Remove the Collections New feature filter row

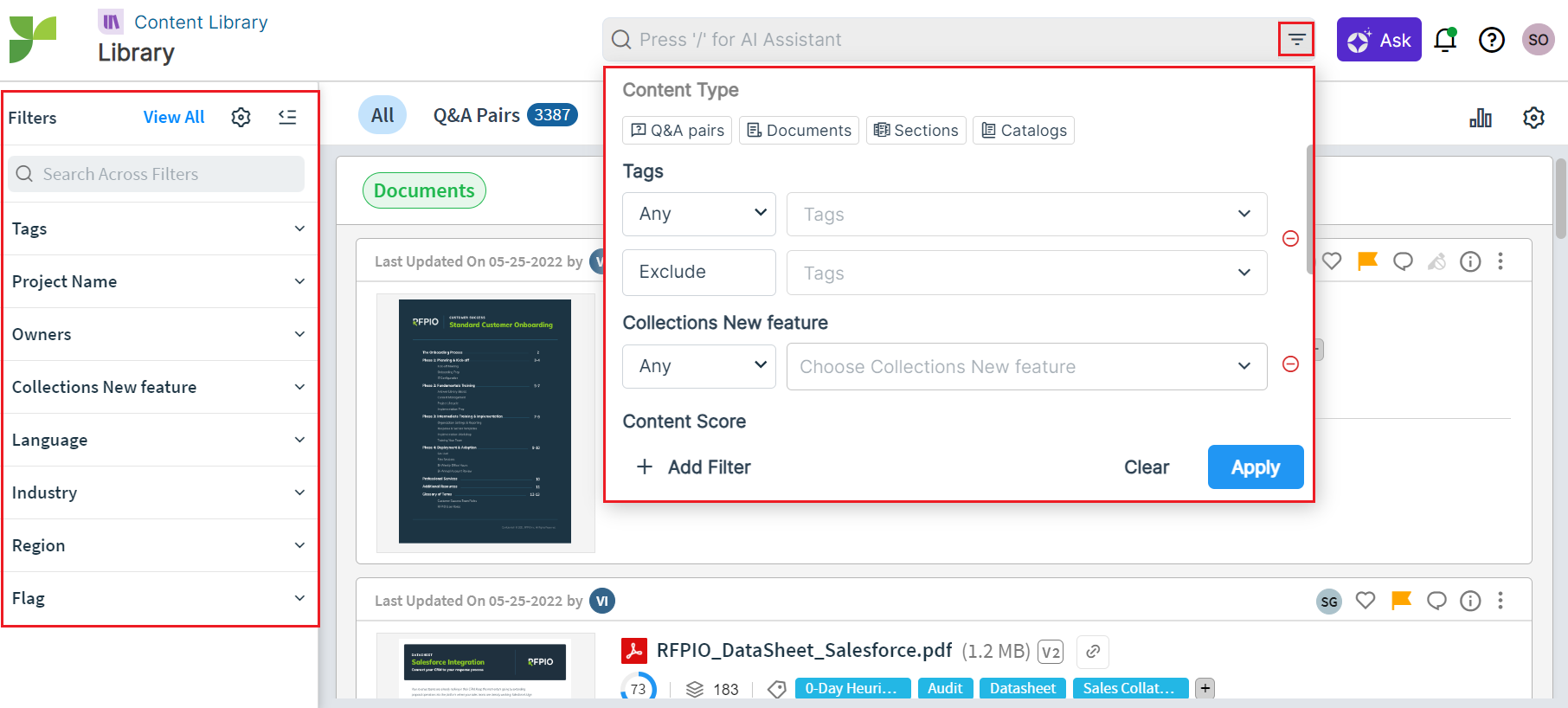pyautogui.click(x=1290, y=364)
